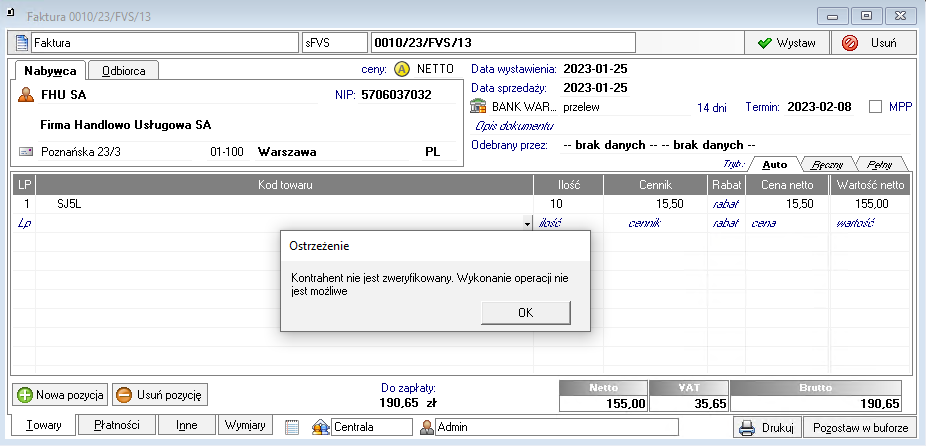
Task: Click the notepad icon in bottom bar
Action: pyautogui.click(x=293, y=427)
